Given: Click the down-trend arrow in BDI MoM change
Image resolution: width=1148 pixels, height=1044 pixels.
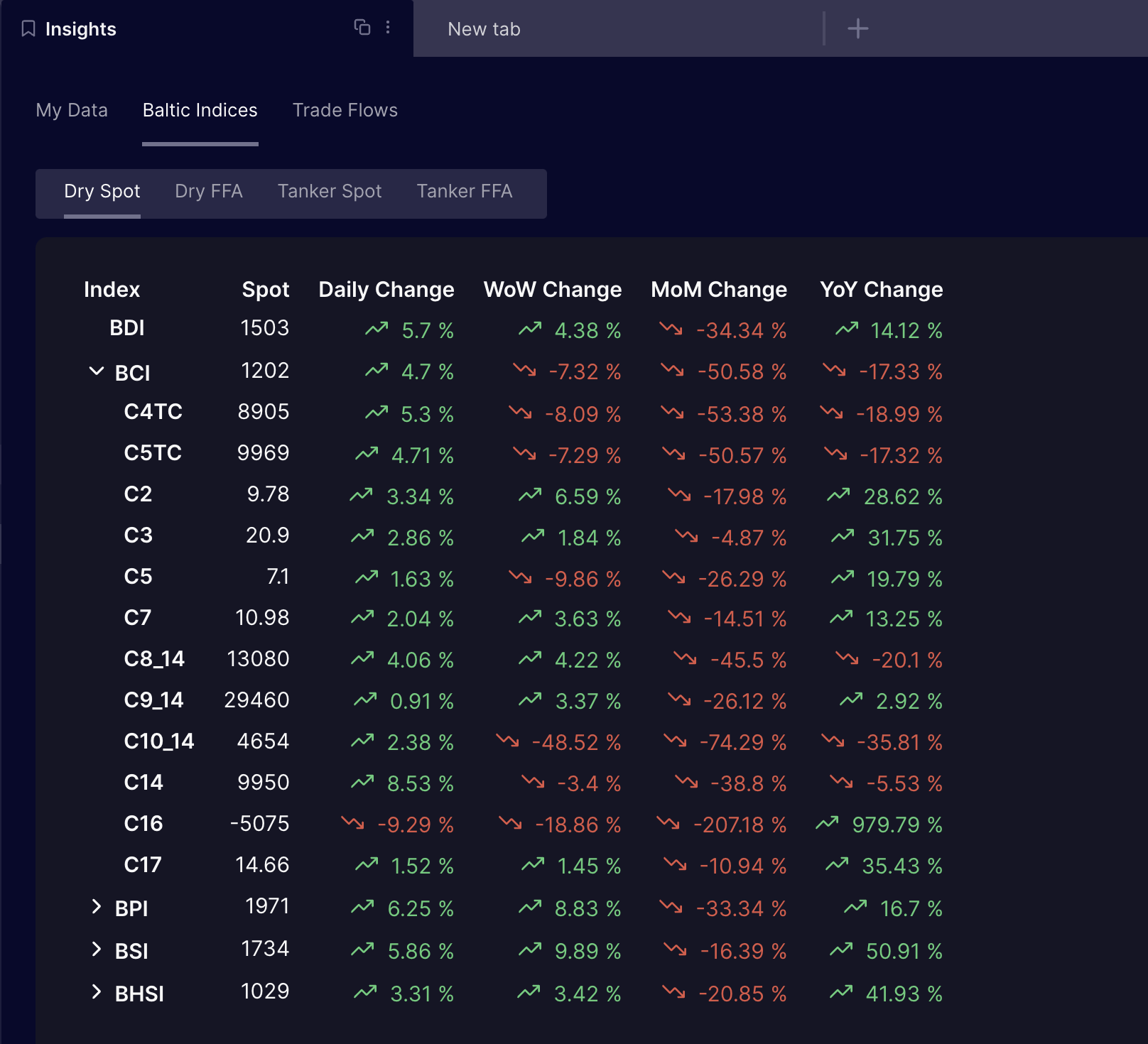Looking at the screenshot, I should click(671, 329).
